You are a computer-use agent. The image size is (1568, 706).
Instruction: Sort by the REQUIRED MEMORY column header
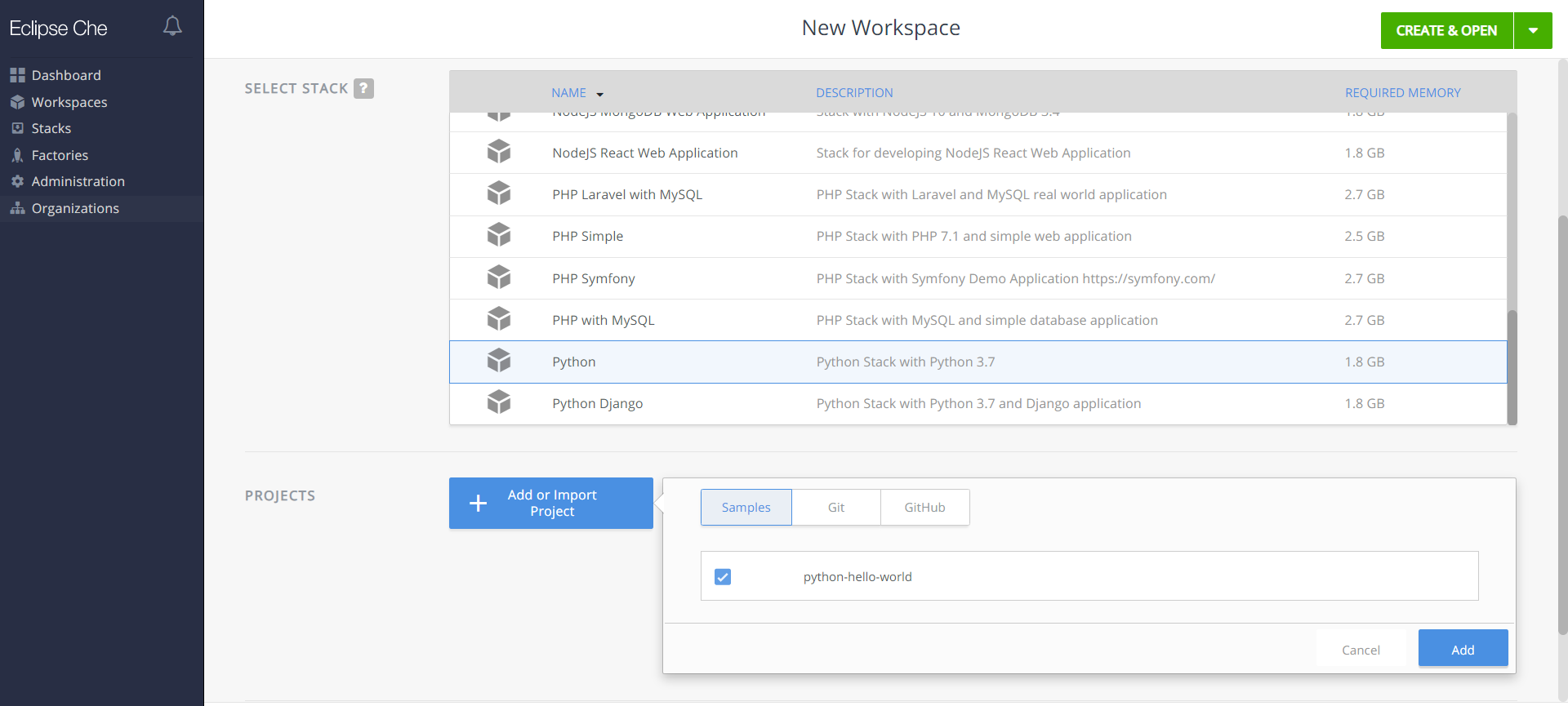click(x=1402, y=93)
